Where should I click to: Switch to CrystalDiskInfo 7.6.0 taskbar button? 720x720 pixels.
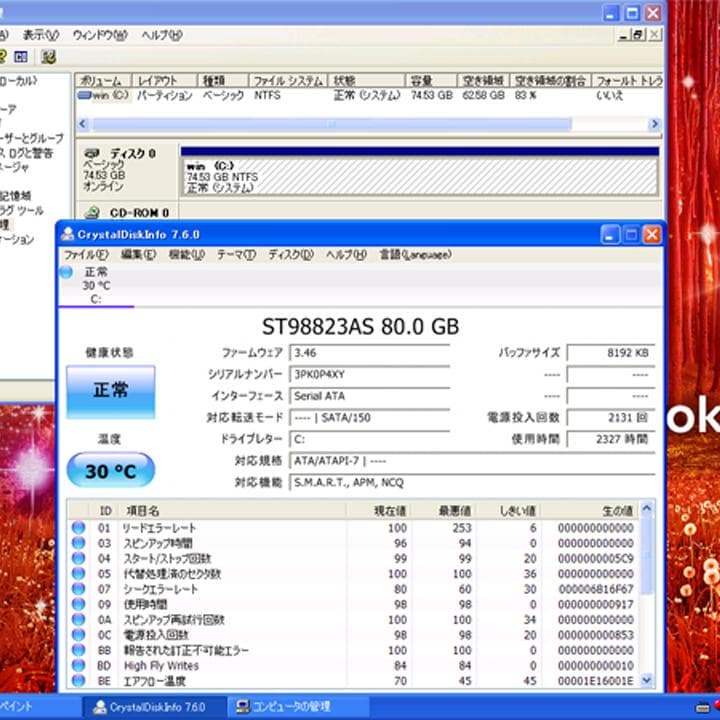pos(154,707)
